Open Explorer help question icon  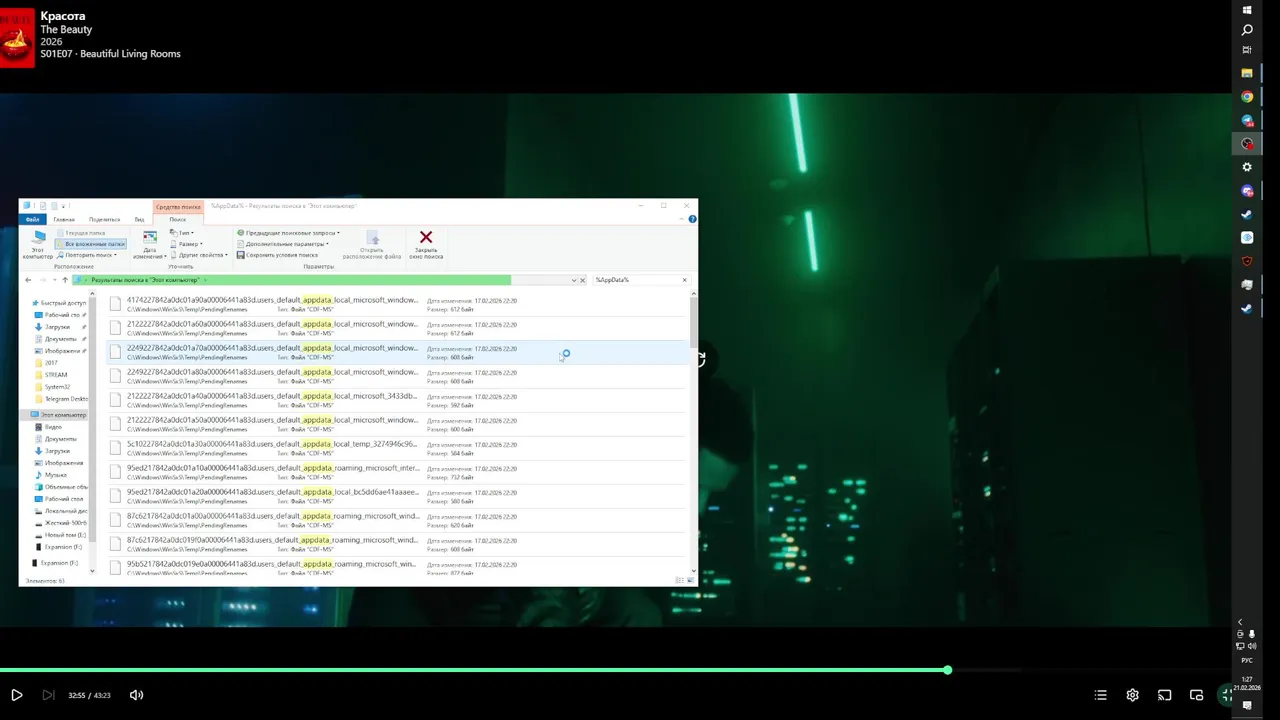[x=692, y=219]
